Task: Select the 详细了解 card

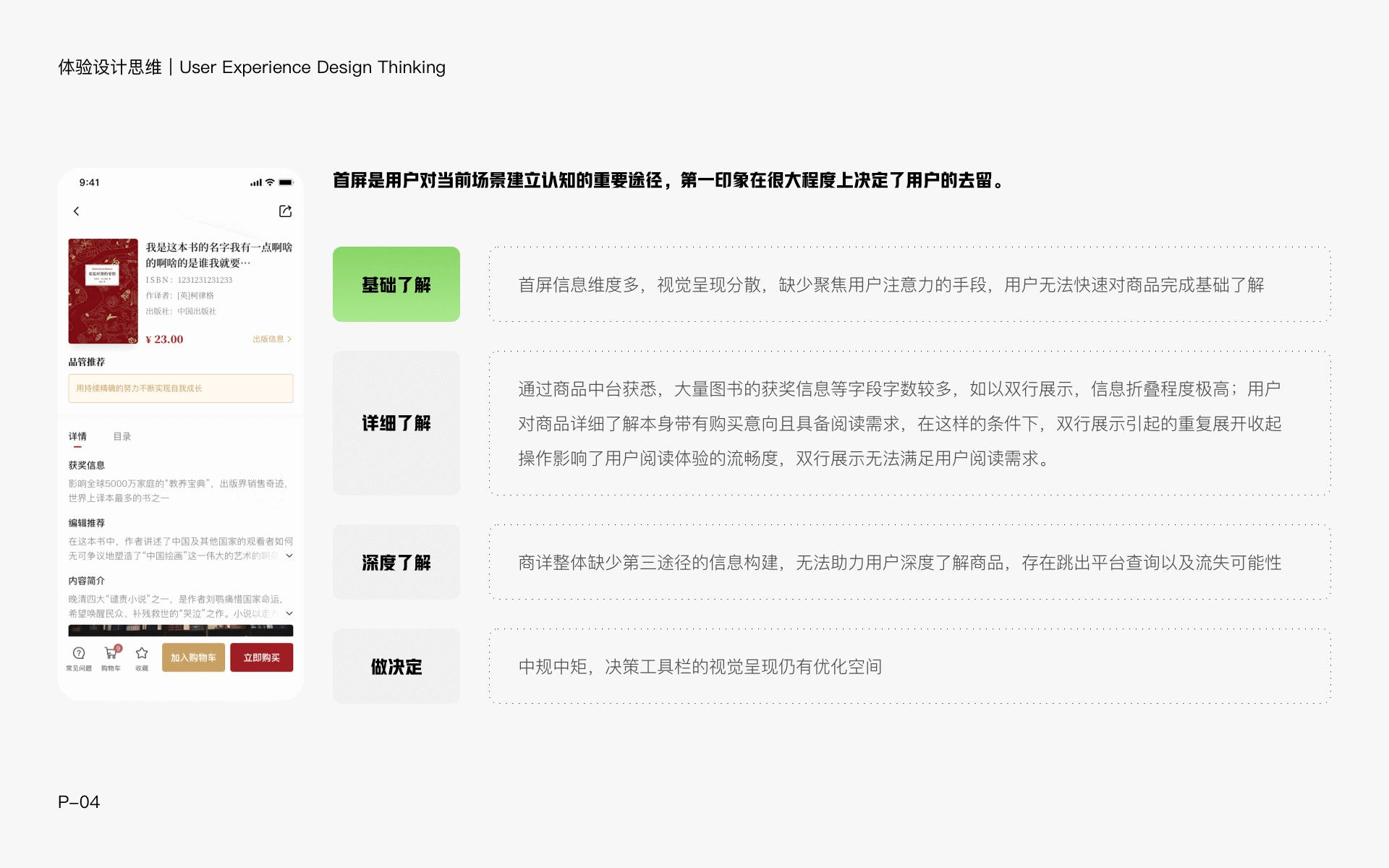Action: 396,423
